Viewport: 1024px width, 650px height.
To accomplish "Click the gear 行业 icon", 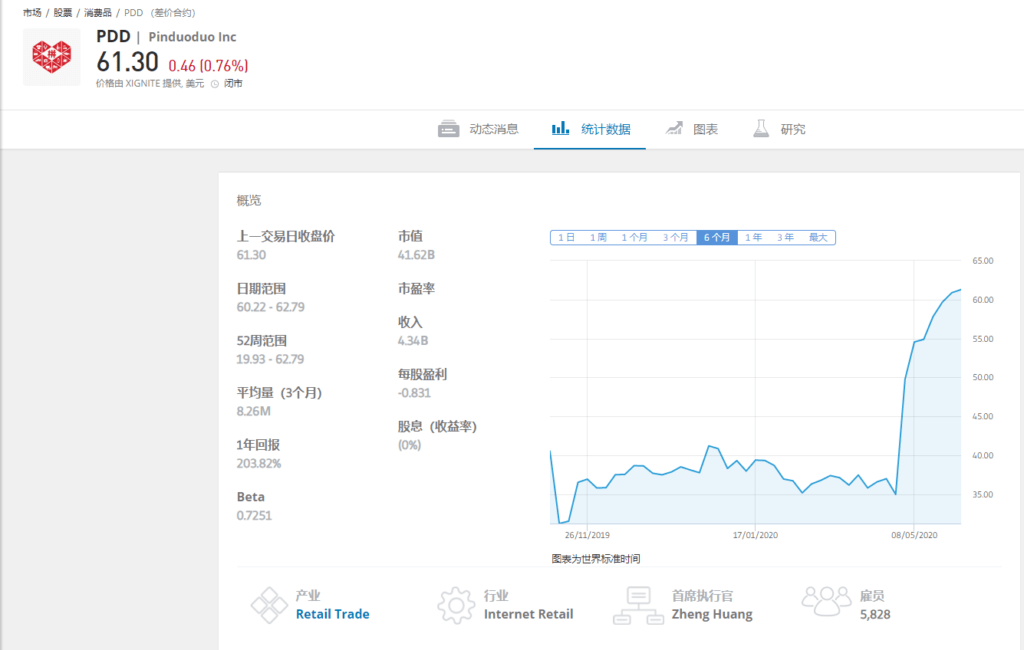I will click(456, 605).
